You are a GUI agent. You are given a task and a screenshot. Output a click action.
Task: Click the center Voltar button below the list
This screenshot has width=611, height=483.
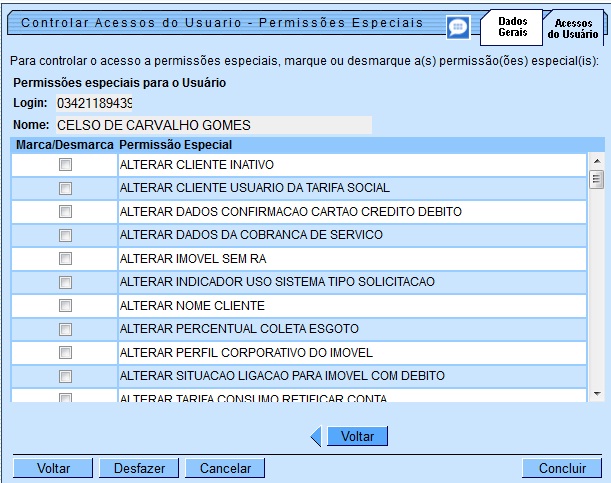(357, 436)
